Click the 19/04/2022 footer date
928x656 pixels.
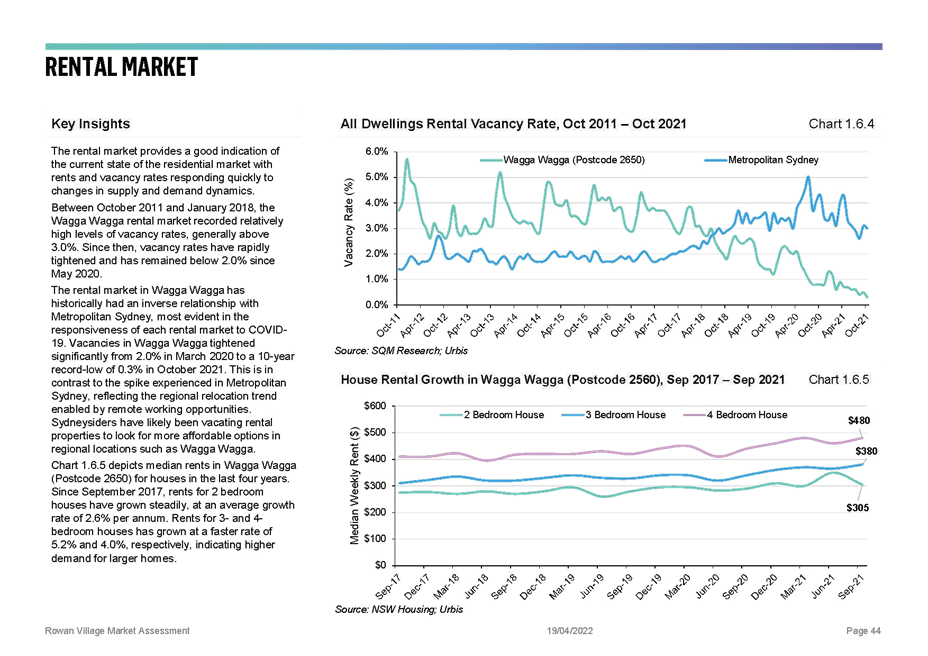569,631
